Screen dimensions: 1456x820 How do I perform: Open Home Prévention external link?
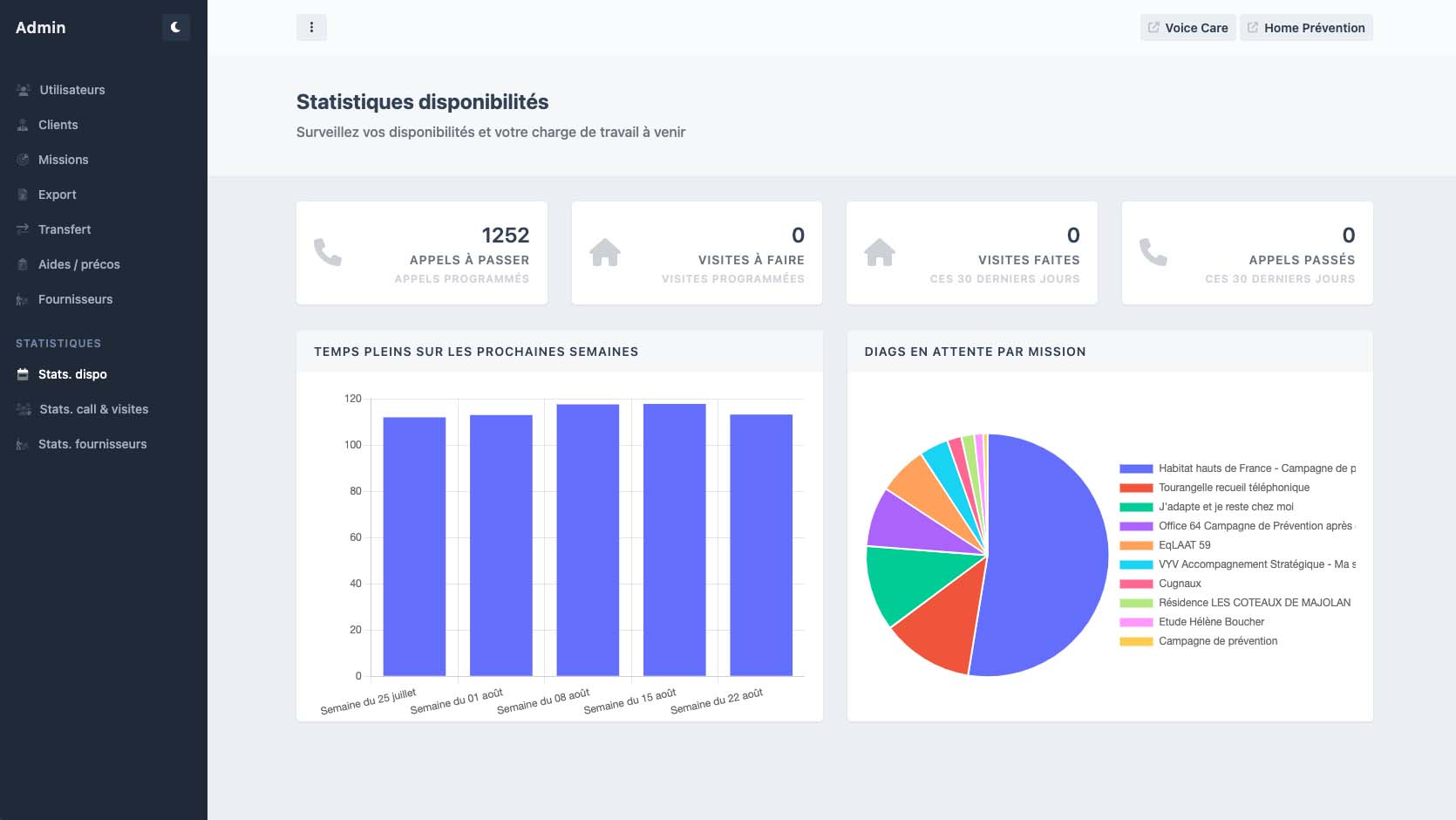tap(1306, 27)
